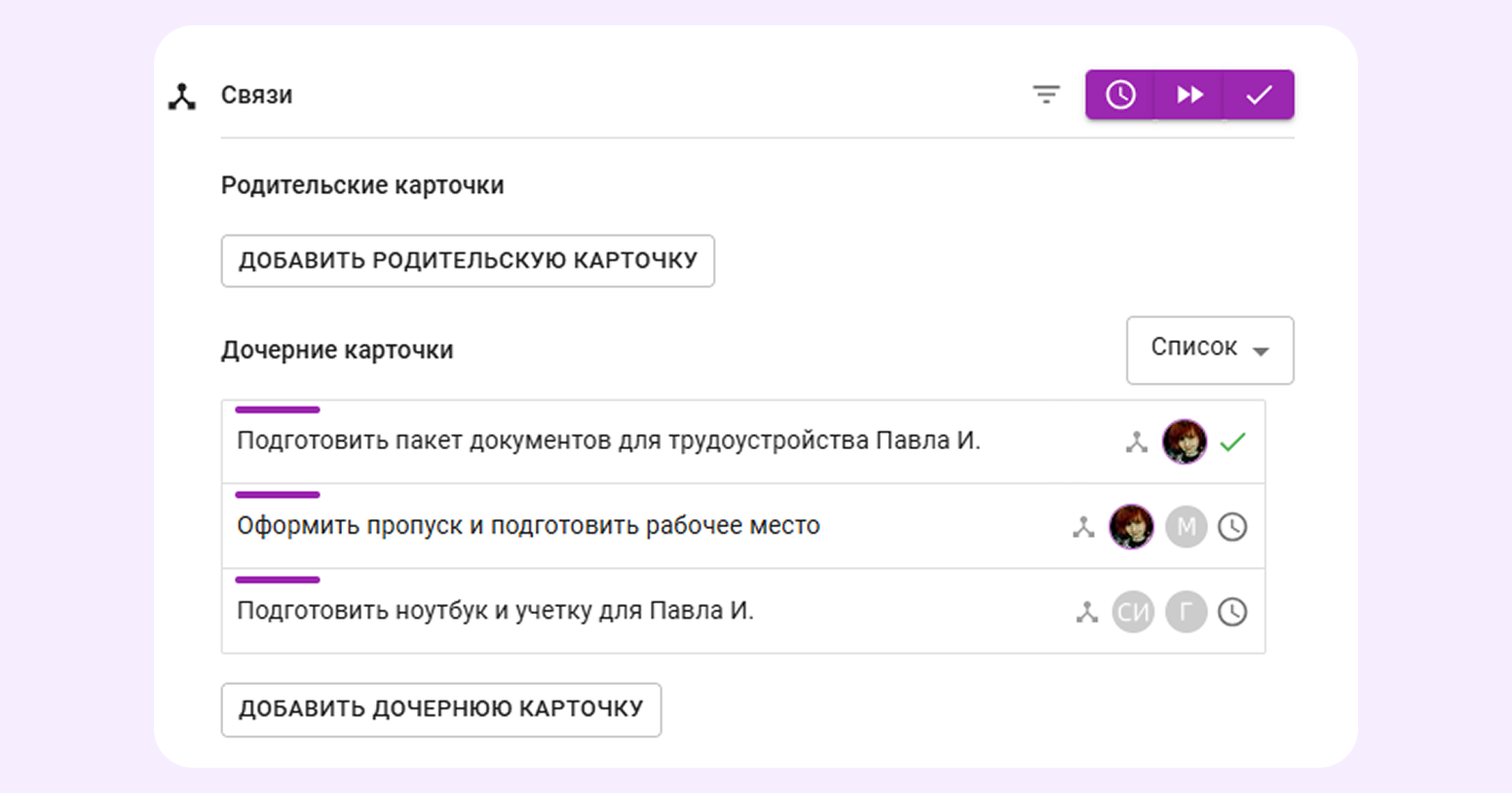
Task: Click the clock icon on Оформить пропуск card
Action: click(1232, 527)
